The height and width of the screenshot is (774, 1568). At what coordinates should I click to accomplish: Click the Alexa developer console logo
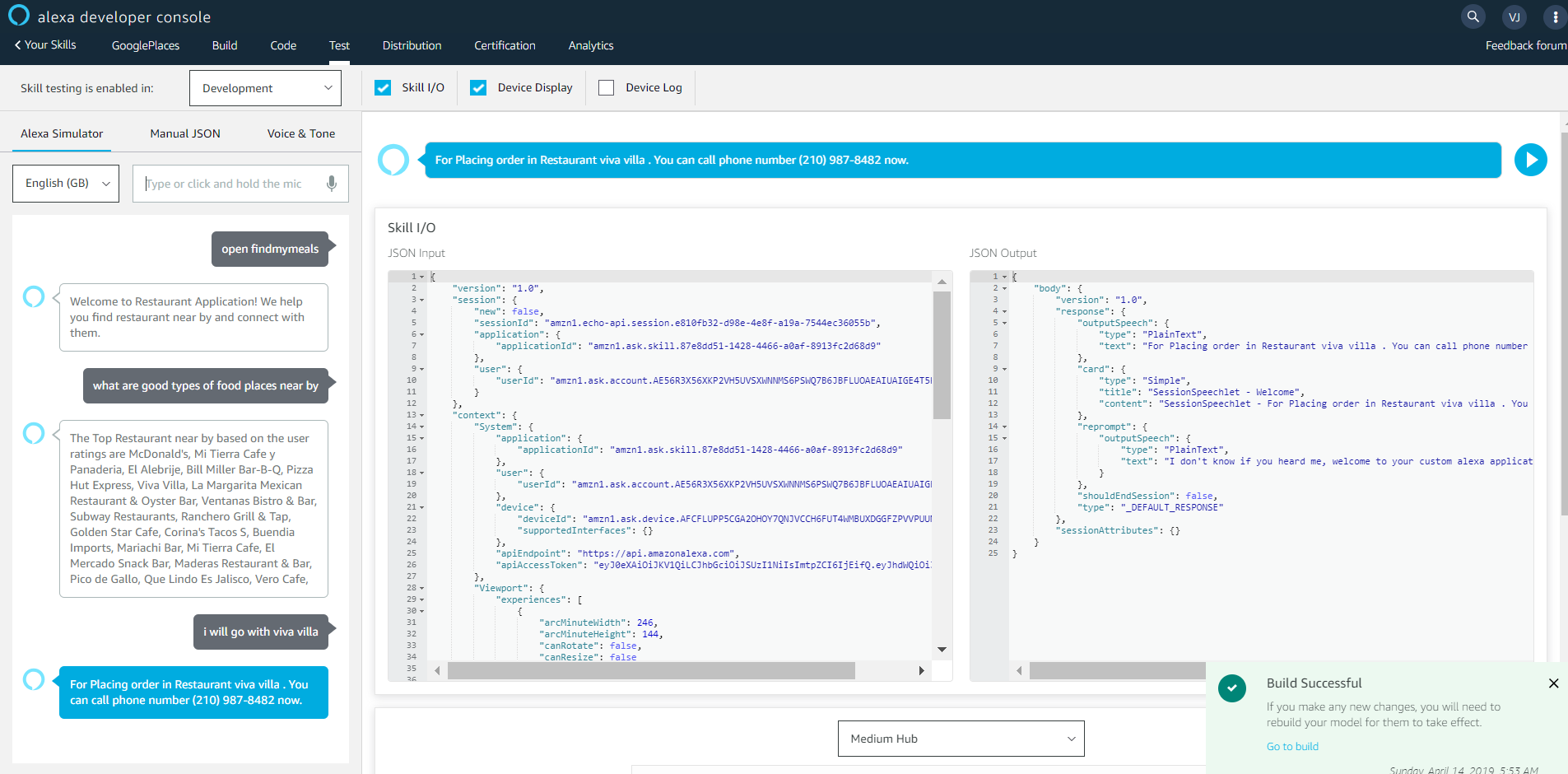[19, 16]
